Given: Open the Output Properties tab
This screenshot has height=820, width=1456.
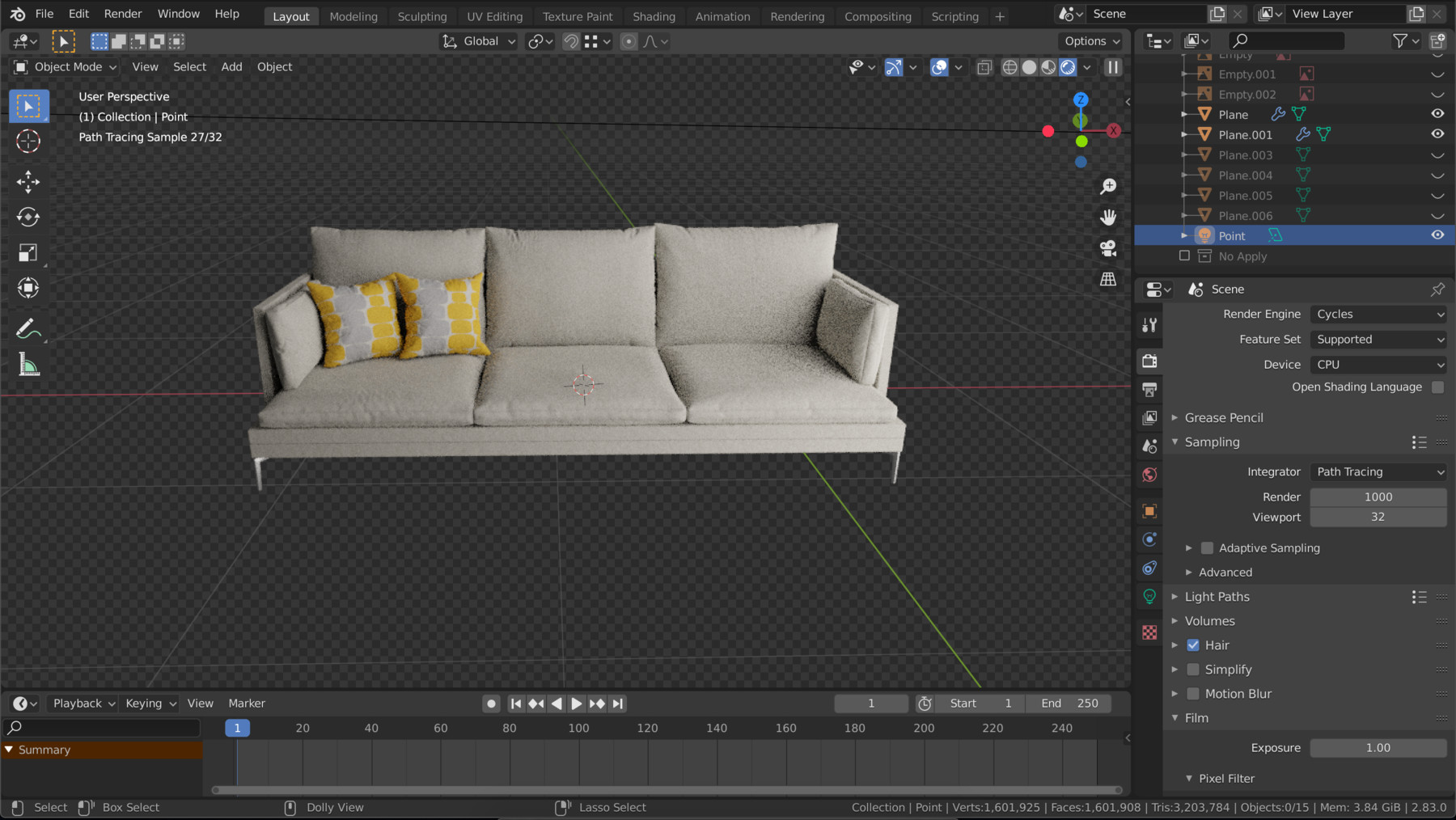Looking at the screenshot, I should tap(1149, 391).
